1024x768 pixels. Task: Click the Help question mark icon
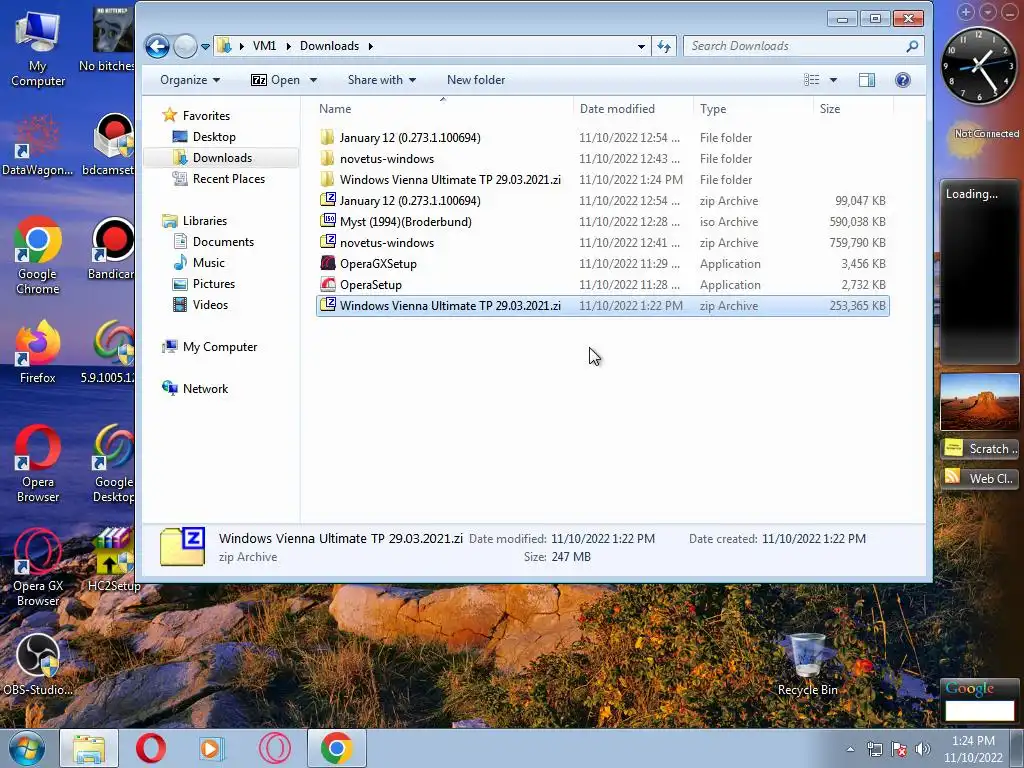coord(903,80)
